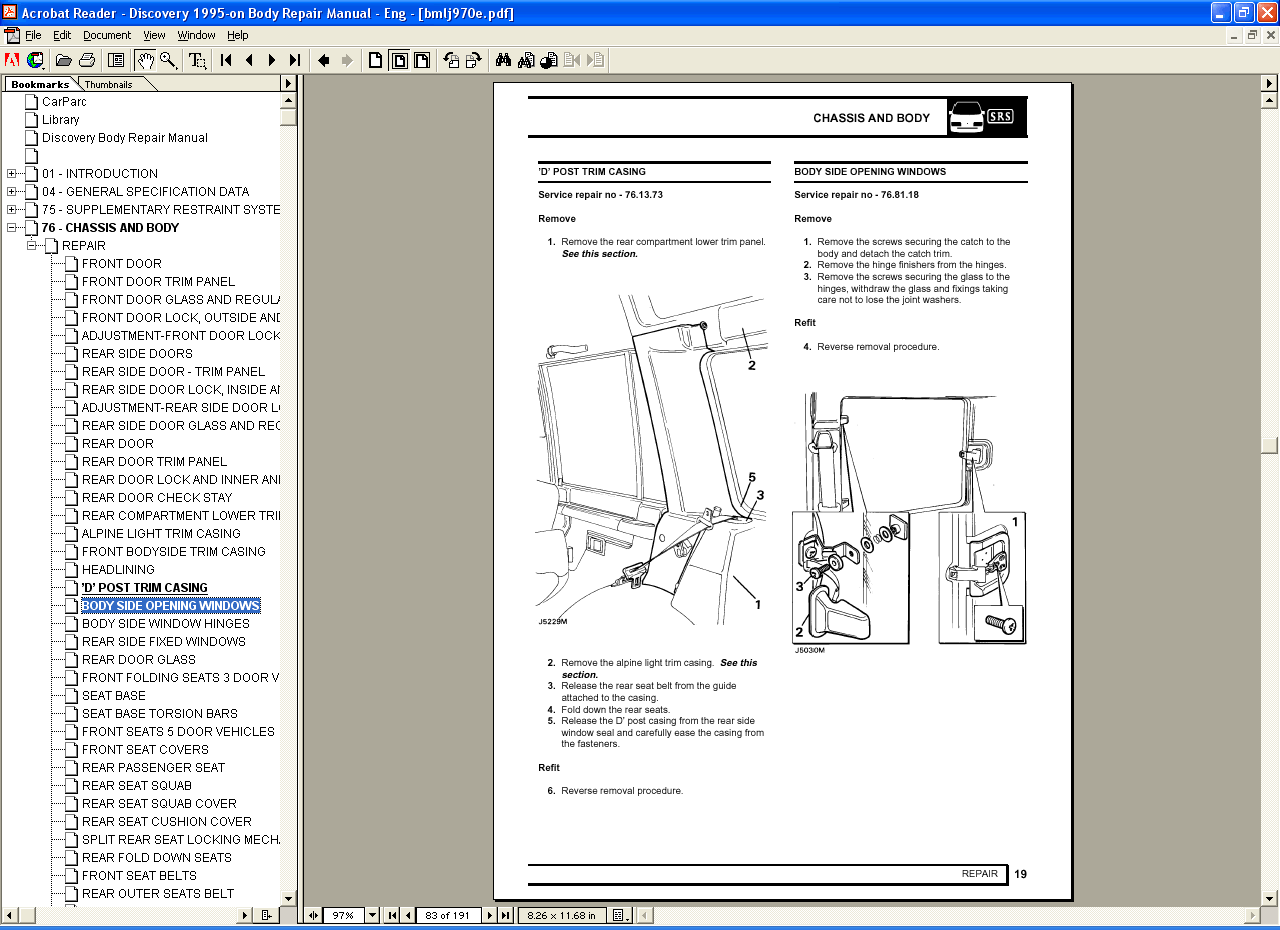Click the bookmarks panel vertical scrollbar thumb

(288, 116)
